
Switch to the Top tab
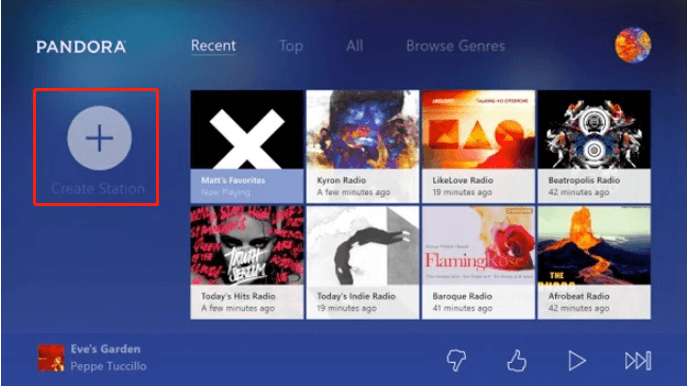pos(291,46)
